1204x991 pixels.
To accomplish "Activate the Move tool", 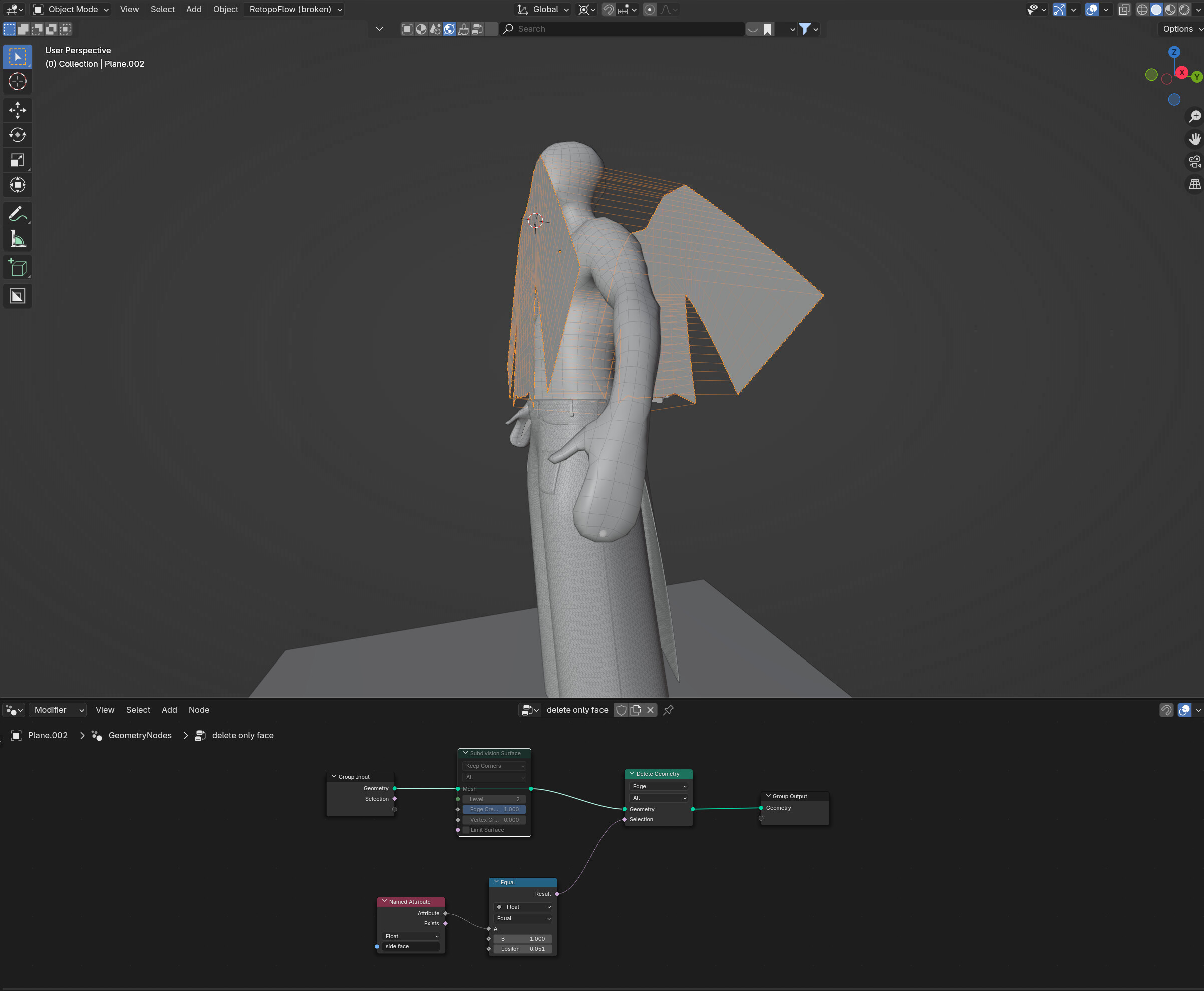I will tap(17, 110).
